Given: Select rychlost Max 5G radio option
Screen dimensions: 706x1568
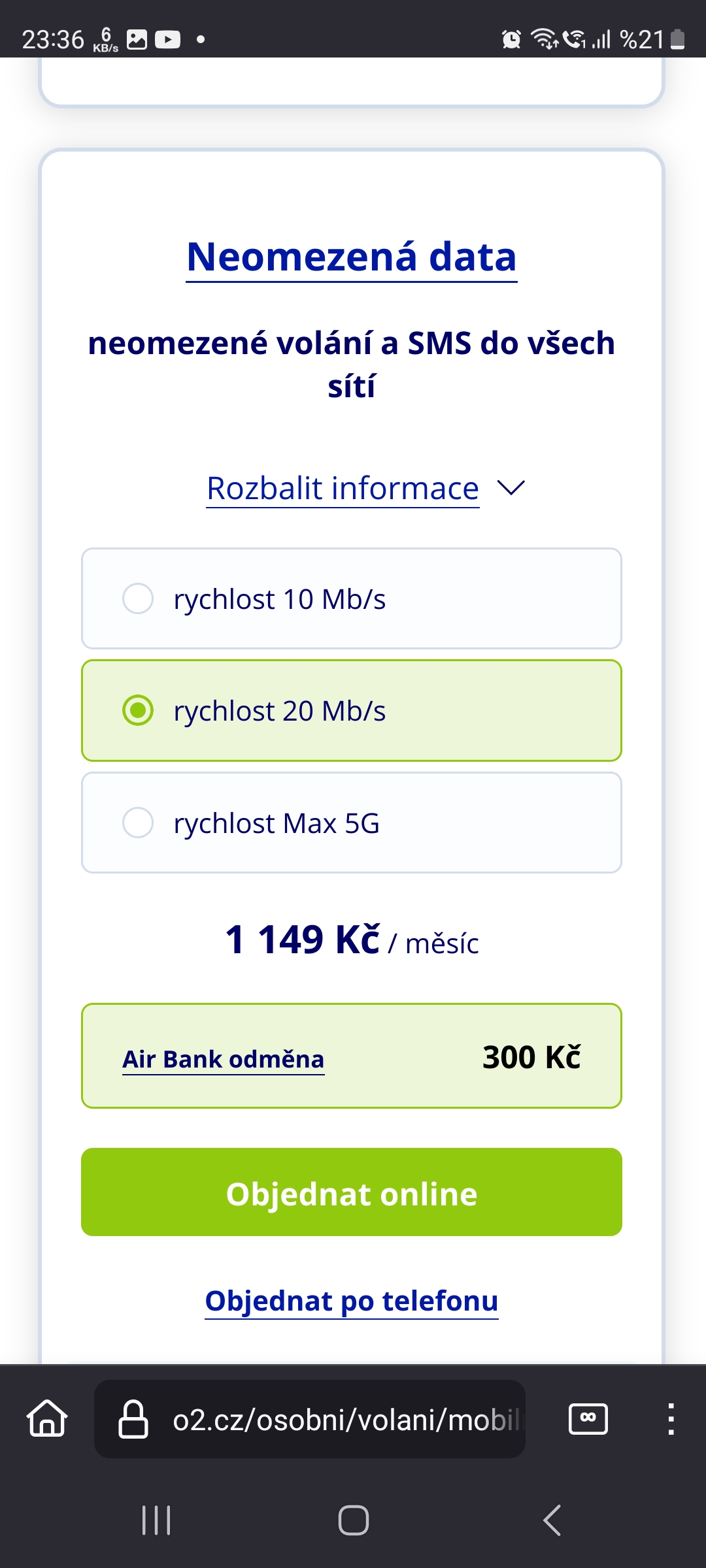Looking at the screenshot, I should tap(352, 823).
